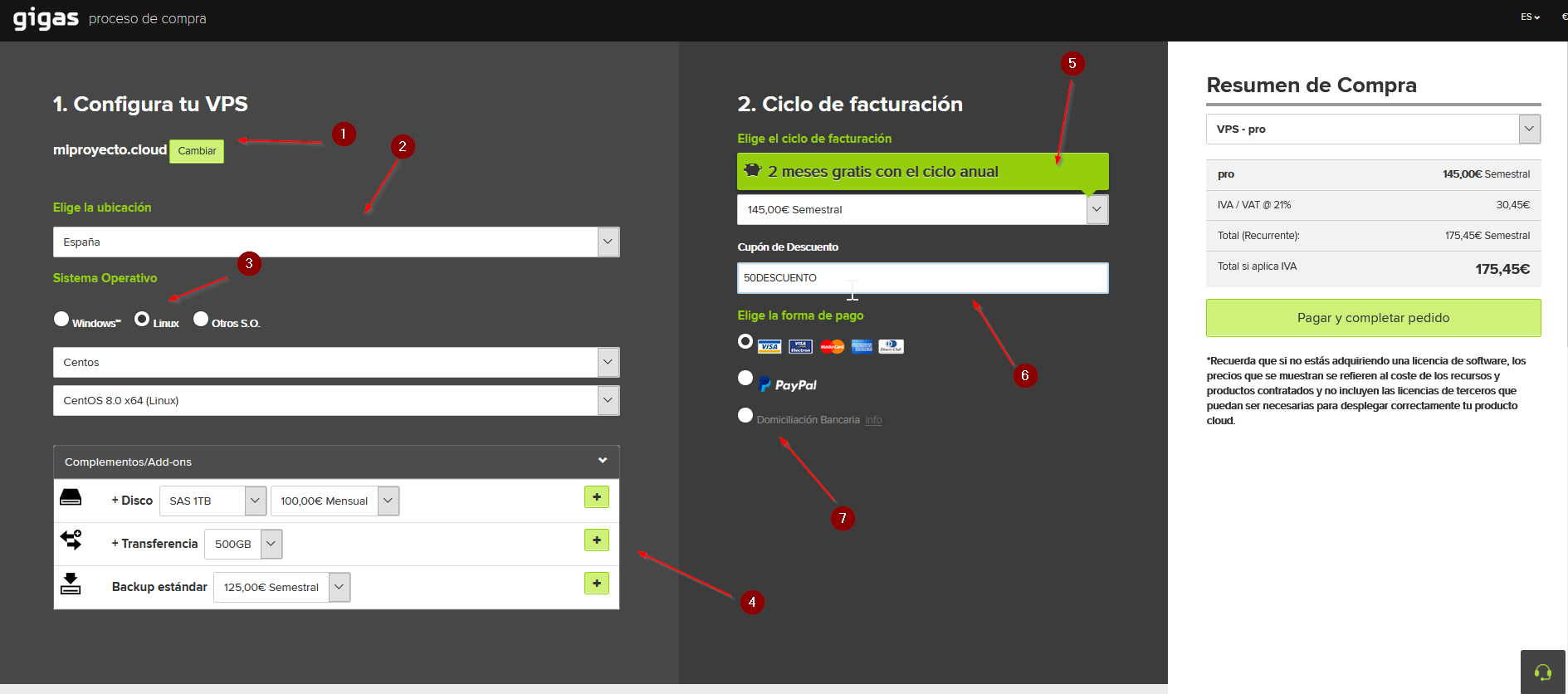Viewport: 1568px width, 694px height.
Task: Click the MasterCard icon
Action: 832,347
